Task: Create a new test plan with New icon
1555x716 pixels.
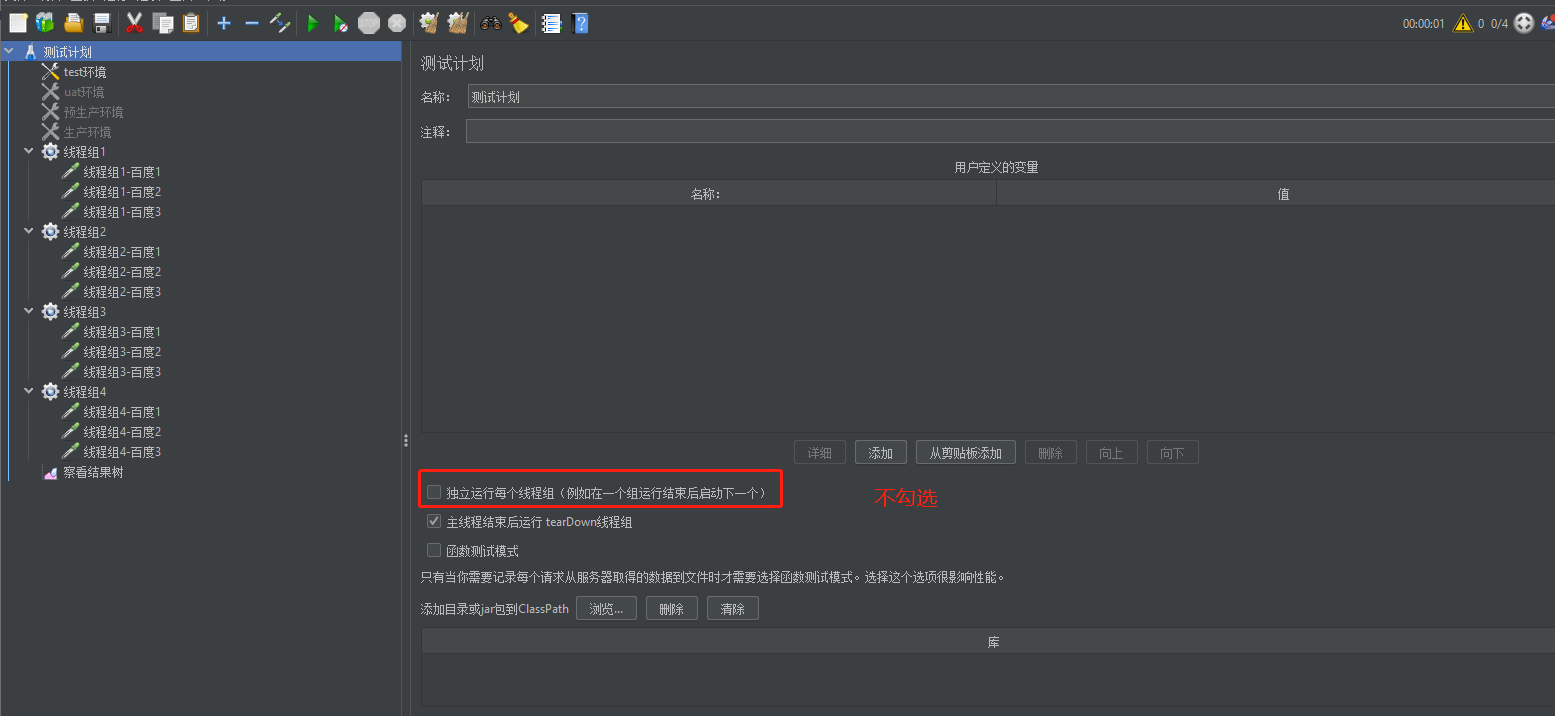Action: 18,23
